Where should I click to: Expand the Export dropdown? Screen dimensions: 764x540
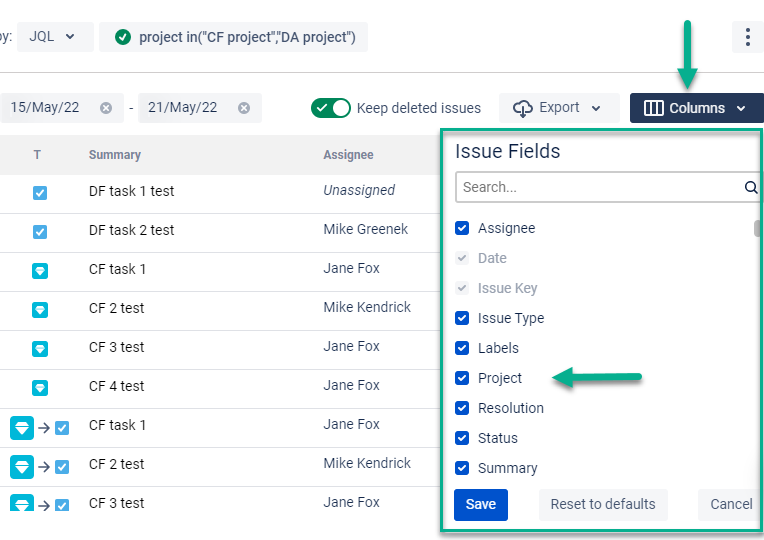(x=559, y=108)
